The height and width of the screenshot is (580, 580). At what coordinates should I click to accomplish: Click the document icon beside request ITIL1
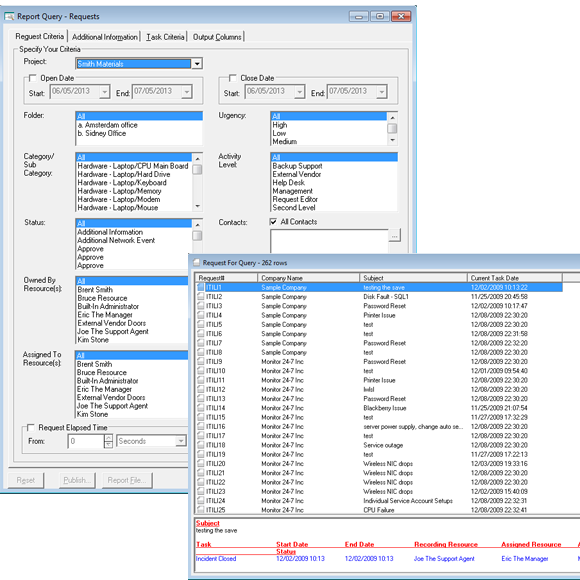point(200,287)
